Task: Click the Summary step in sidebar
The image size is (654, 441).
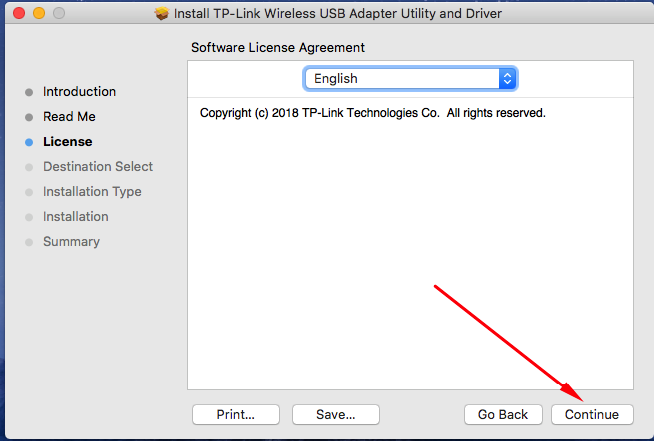Action: coord(71,242)
